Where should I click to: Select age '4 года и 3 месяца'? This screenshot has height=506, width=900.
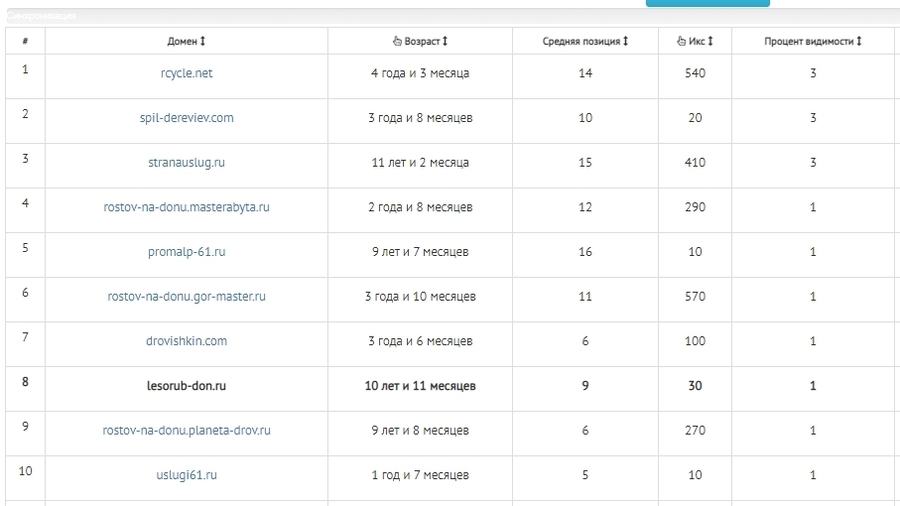[x=420, y=73]
